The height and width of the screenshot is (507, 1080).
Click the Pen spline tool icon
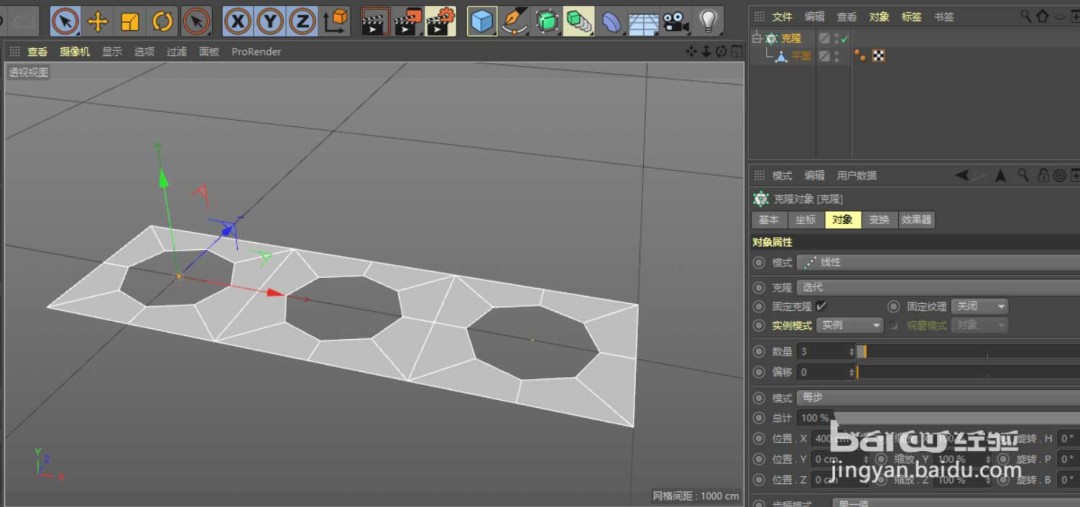pos(514,21)
